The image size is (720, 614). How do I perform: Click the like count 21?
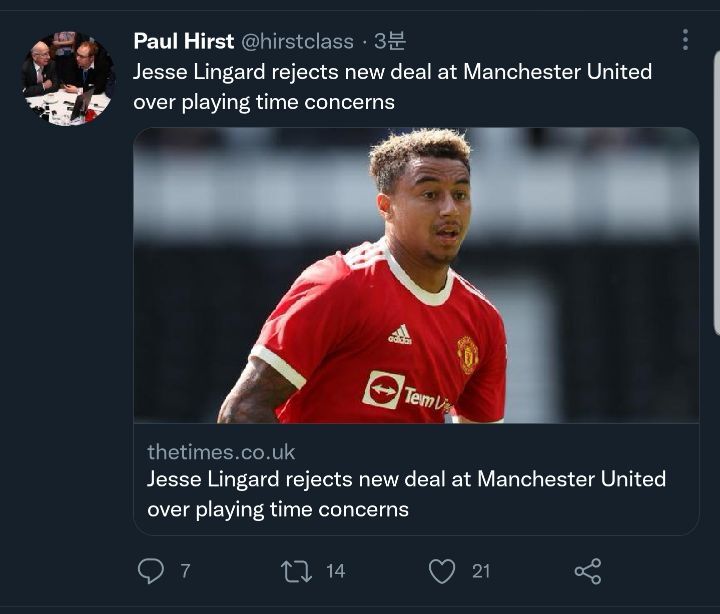coord(481,570)
